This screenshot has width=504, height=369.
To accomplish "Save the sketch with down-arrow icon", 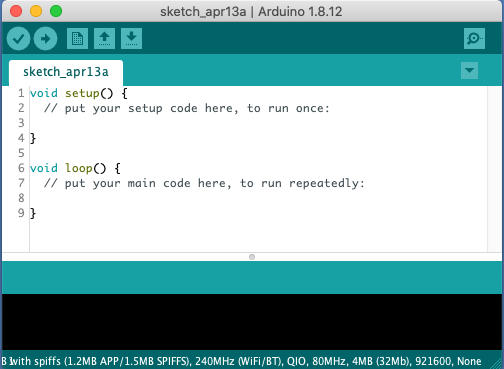I will pyautogui.click(x=131, y=39).
